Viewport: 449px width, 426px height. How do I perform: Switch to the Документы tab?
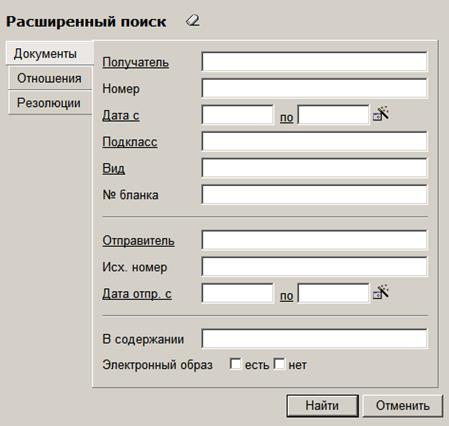tap(49, 53)
